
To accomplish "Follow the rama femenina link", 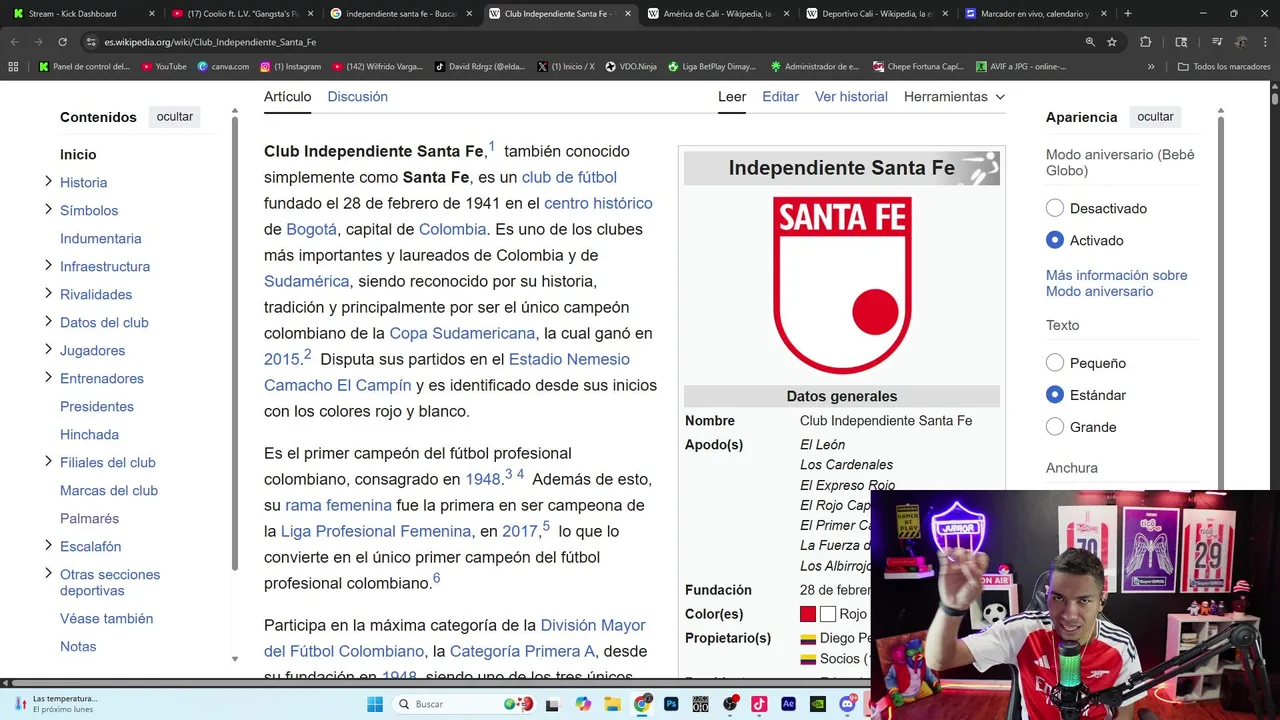I will pos(338,505).
